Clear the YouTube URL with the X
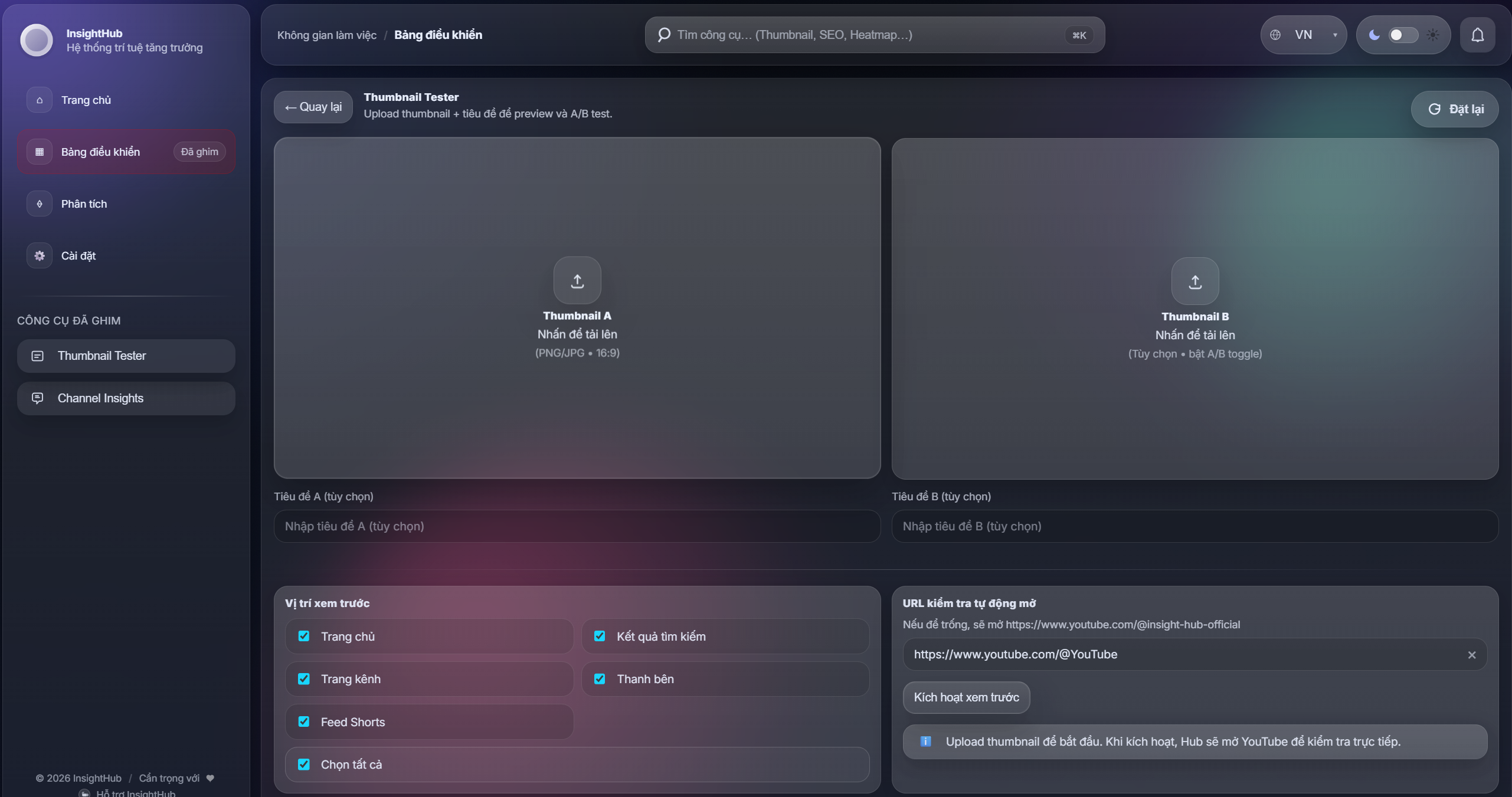 pos(1472,655)
